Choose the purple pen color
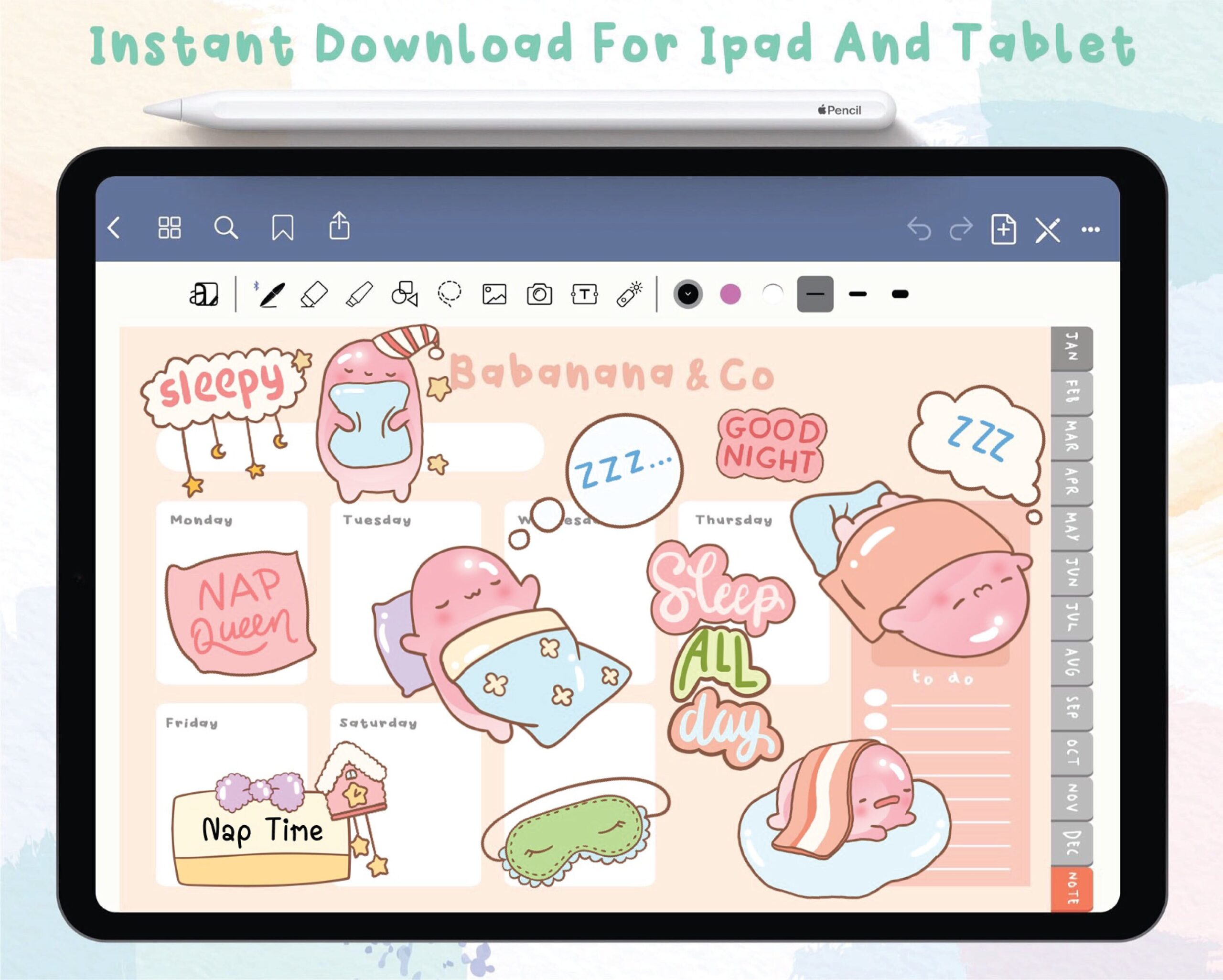Image resolution: width=1223 pixels, height=980 pixels. pos(730,294)
